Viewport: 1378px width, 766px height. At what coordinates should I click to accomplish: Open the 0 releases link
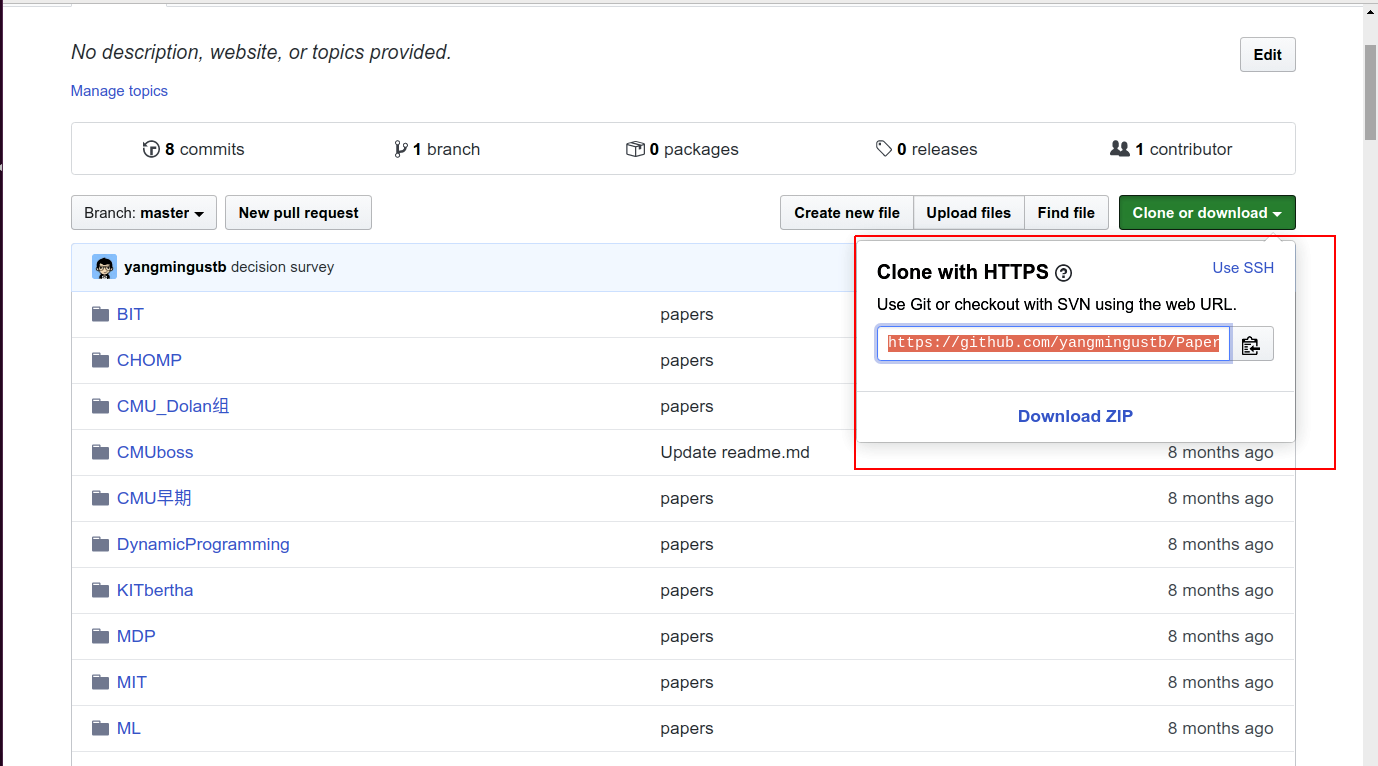point(927,149)
